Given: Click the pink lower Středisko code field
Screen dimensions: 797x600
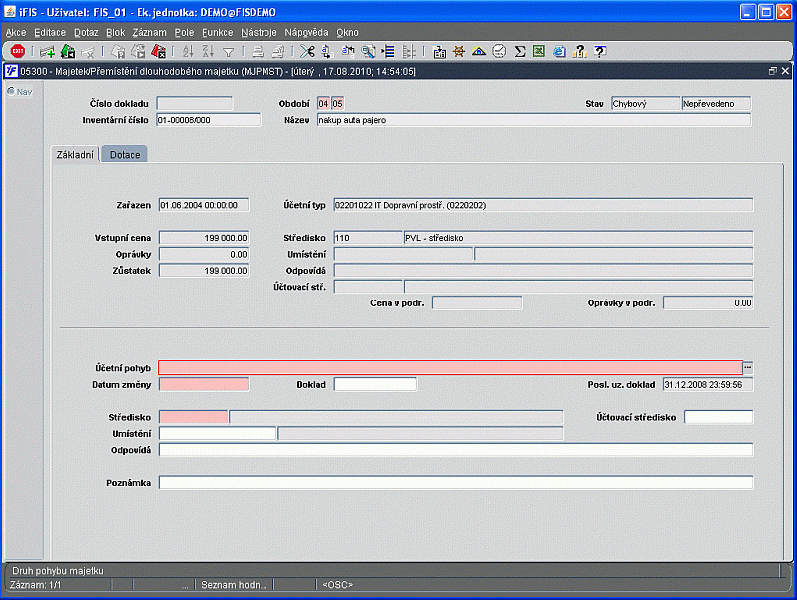Looking at the screenshot, I should tap(194, 417).
